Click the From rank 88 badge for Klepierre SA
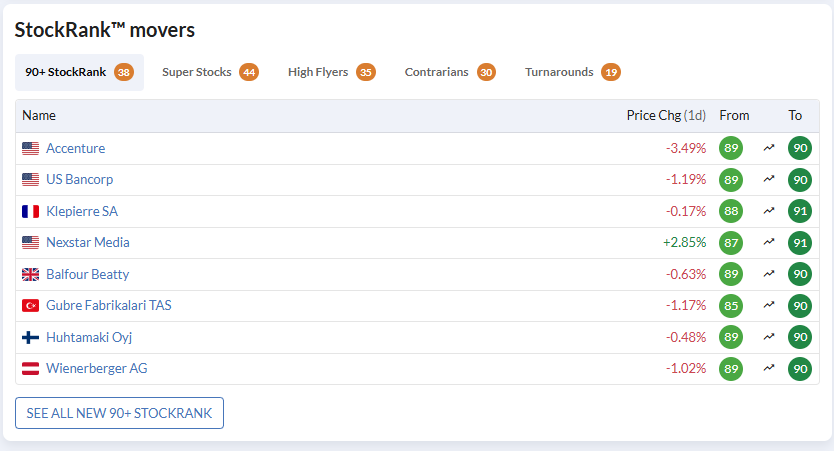The height and width of the screenshot is (451, 834). [x=731, y=211]
